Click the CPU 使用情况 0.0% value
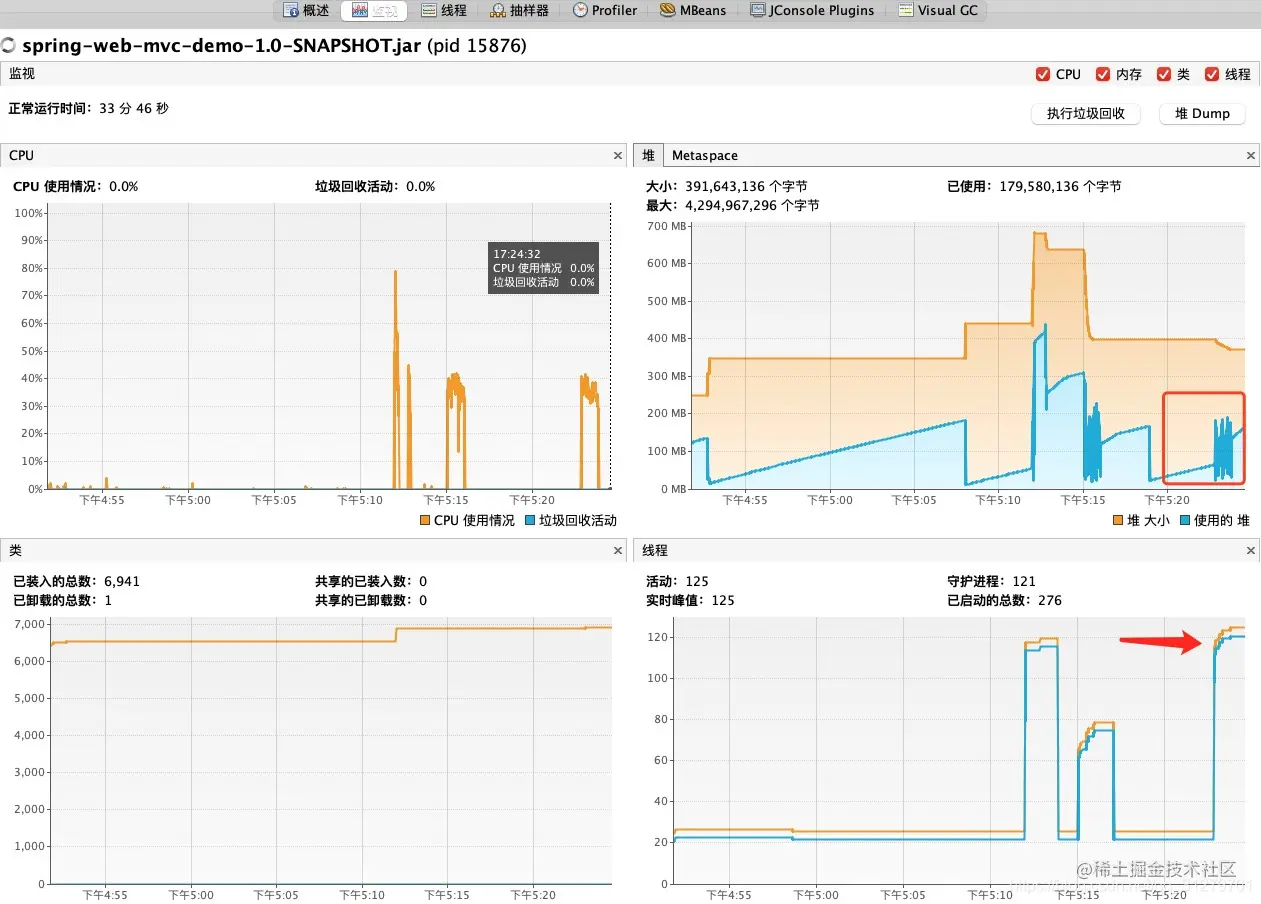Image resolution: width=1261 pixels, height=904 pixels. (x=123, y=186)
